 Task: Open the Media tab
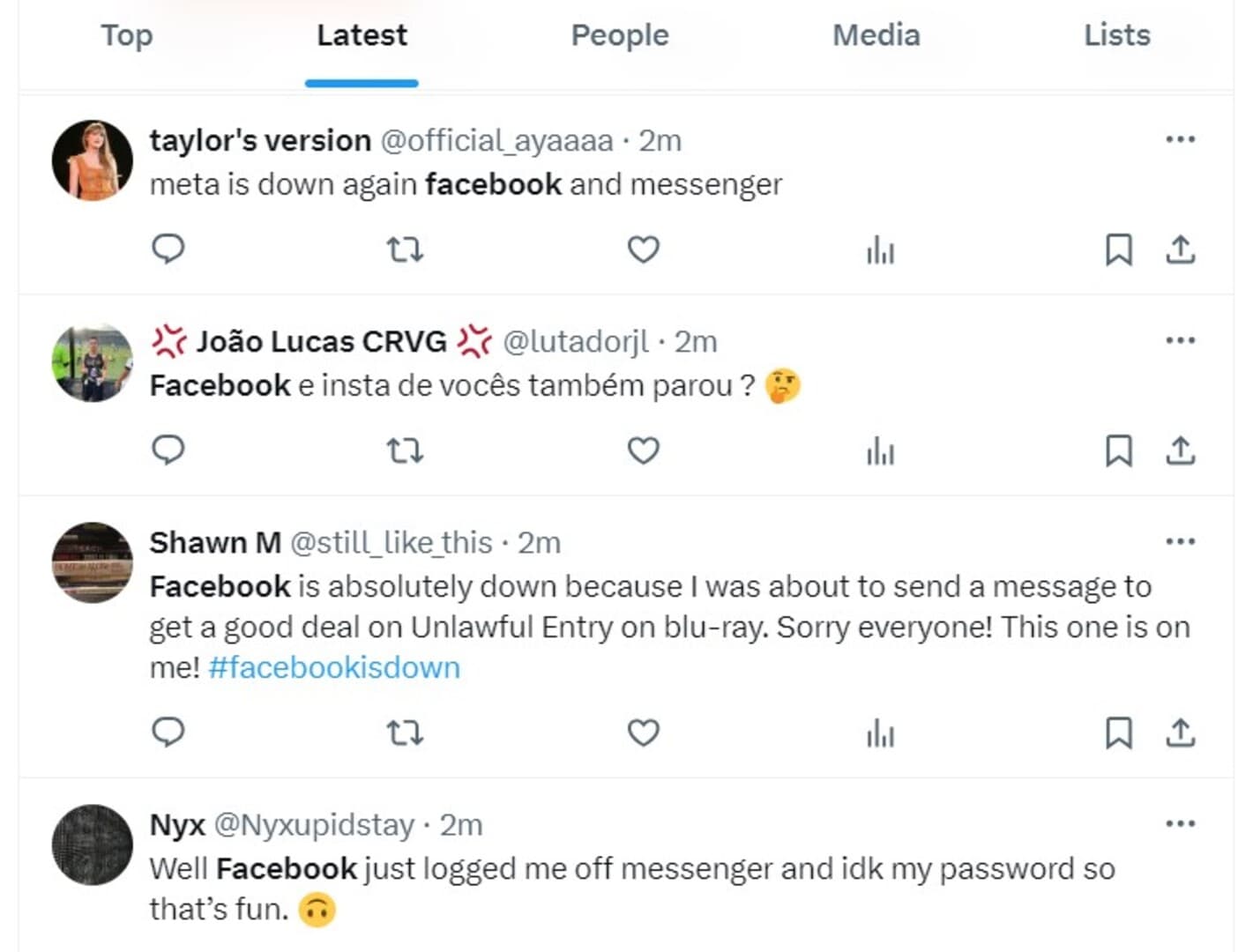[x=876, y=35]
